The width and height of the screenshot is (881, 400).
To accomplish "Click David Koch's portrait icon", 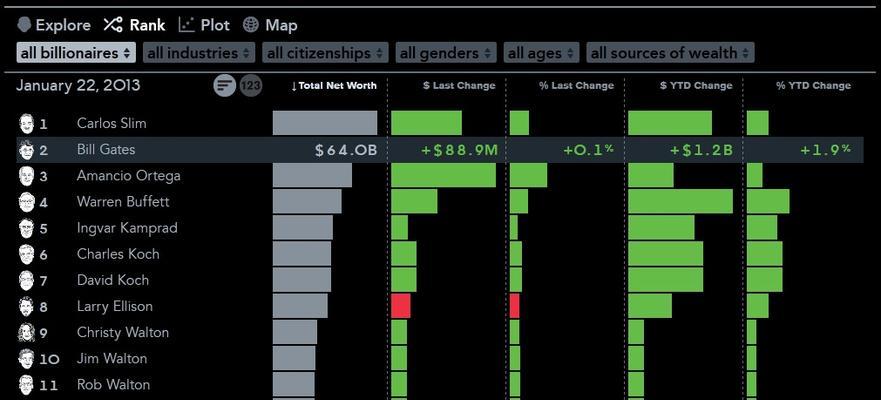I will 26,280.
